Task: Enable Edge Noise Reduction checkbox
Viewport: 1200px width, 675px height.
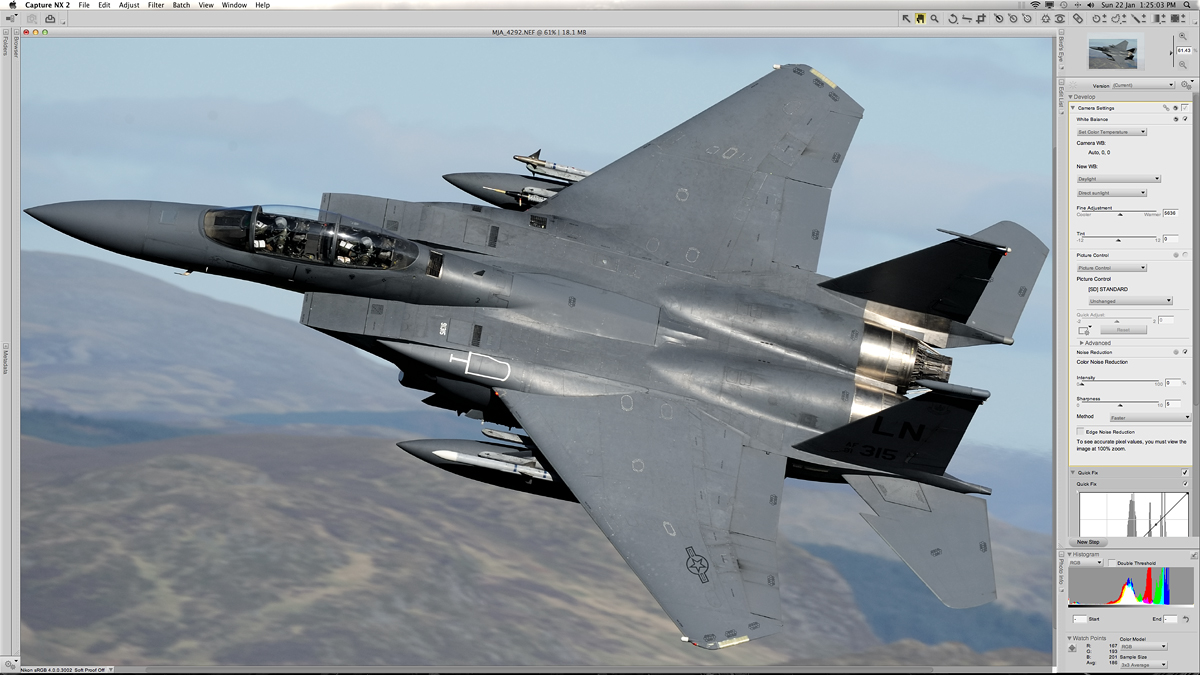Action: coord(1080,431)
